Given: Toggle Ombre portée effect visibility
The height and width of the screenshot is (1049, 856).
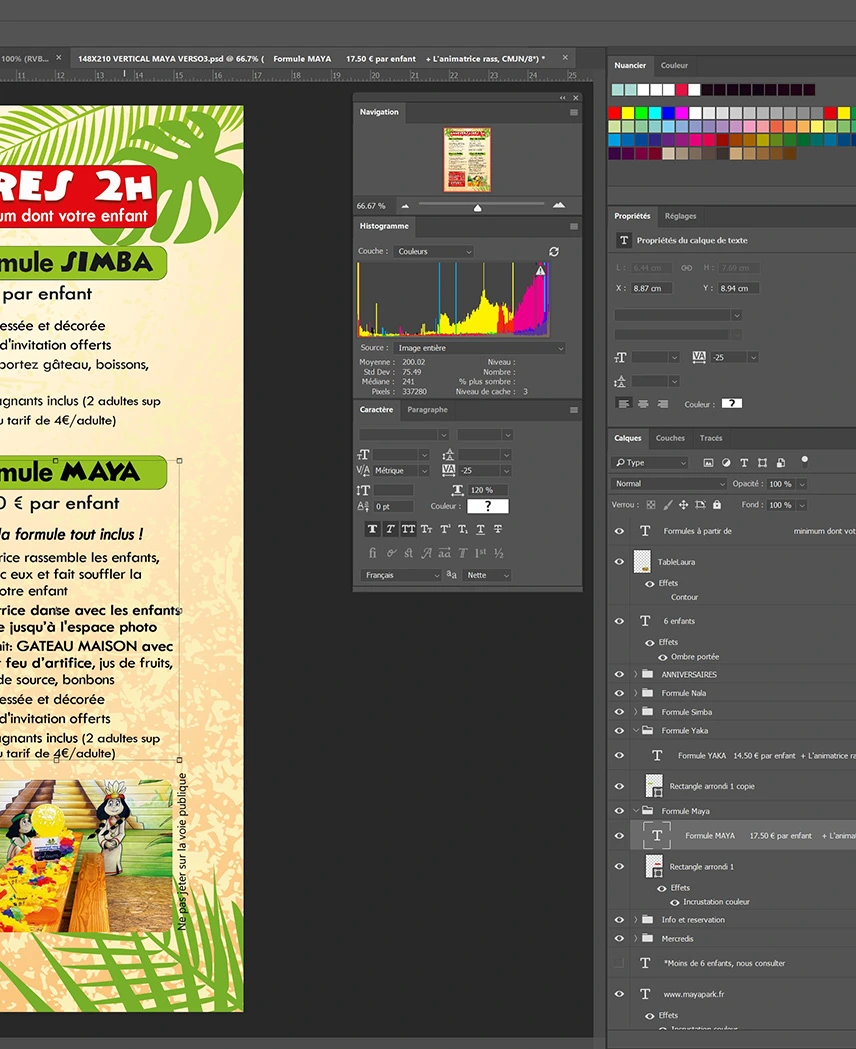Looking at the screenshot, I should 663,657.
